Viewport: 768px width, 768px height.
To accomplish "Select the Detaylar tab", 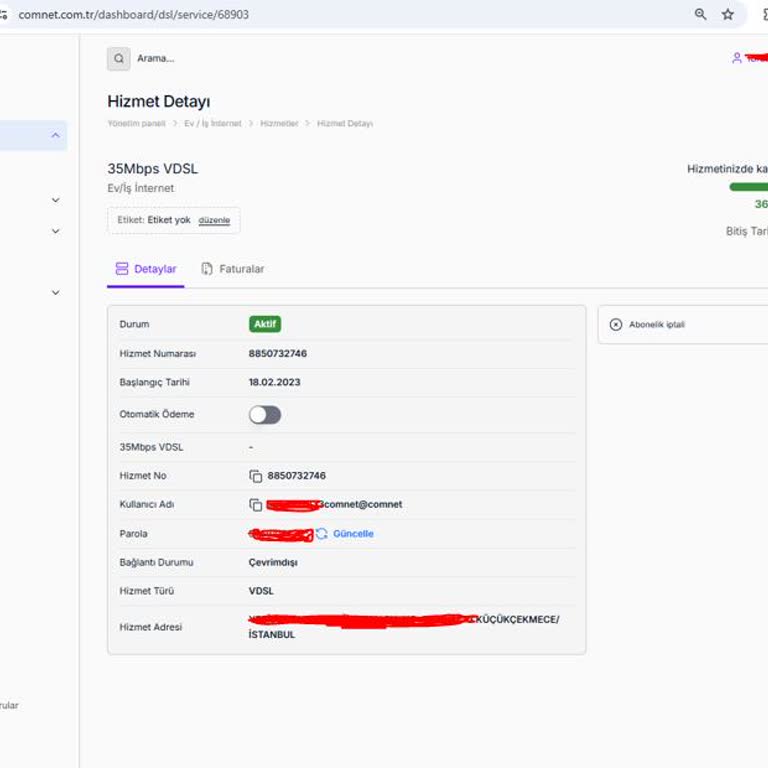I will click(146, 269).
